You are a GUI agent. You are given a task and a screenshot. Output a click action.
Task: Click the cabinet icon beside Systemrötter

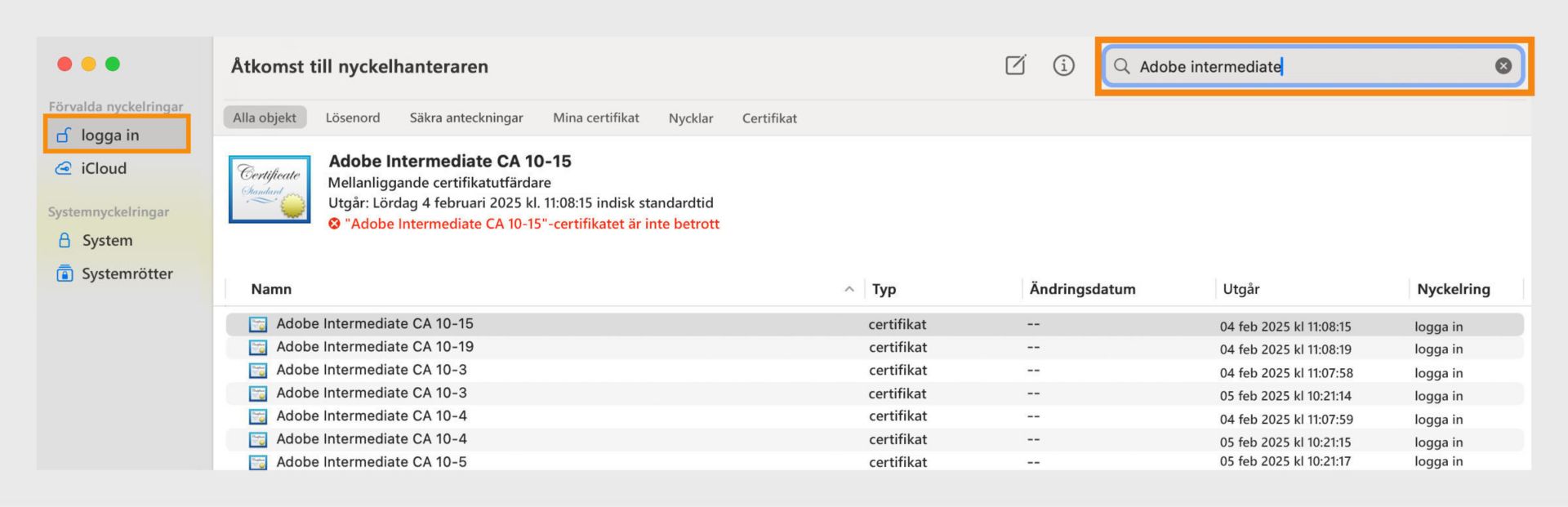click(x=65, y=274)
